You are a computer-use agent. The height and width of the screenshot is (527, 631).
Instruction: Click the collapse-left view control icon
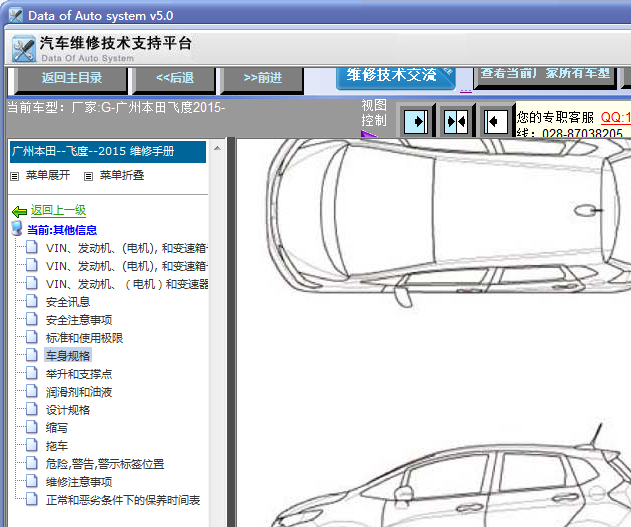(495, 121)
